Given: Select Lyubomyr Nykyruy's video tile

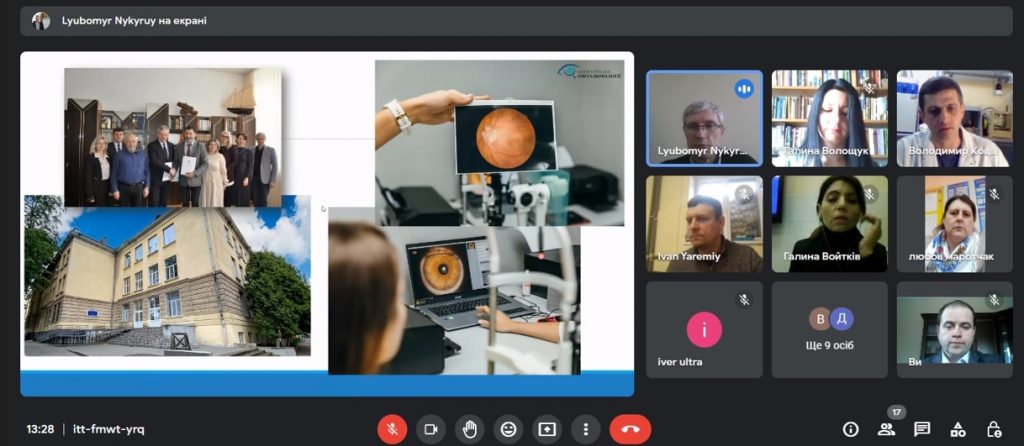Looking at the screenshot, I should click(704, 118).
